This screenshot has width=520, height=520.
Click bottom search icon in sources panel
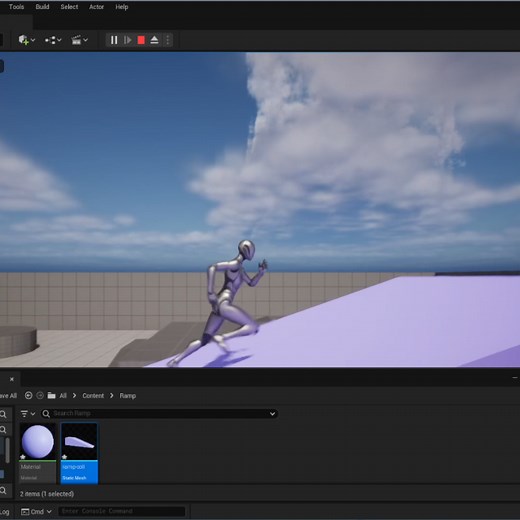pyautogui.click(x=3, y=490)
